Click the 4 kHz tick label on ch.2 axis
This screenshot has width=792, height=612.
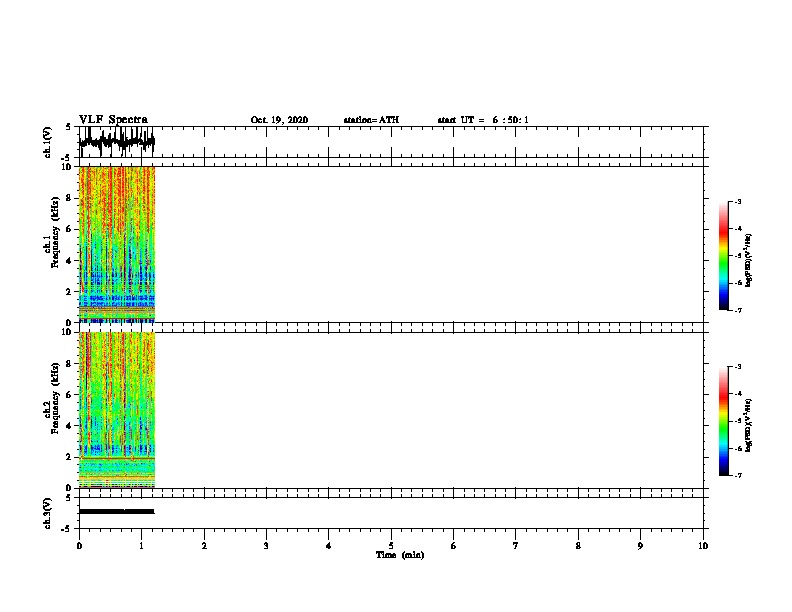tap(69, 426)
